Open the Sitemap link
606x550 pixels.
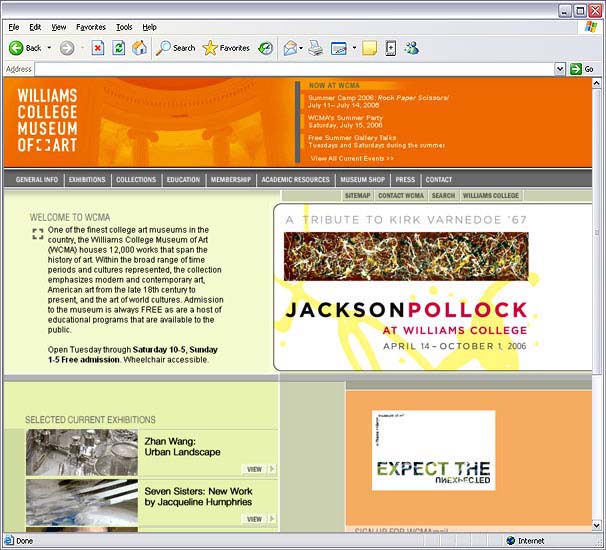357,196
